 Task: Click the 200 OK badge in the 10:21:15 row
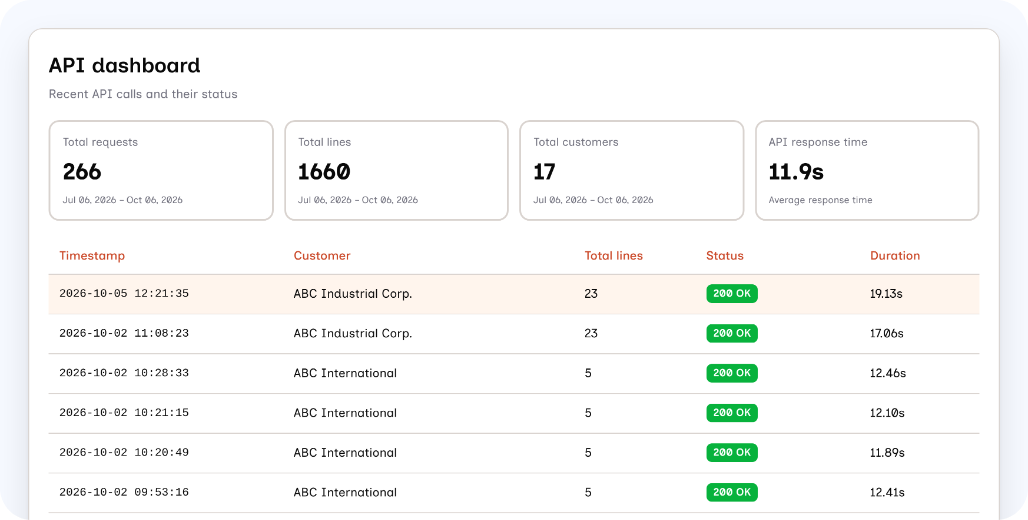coord(732,413)
